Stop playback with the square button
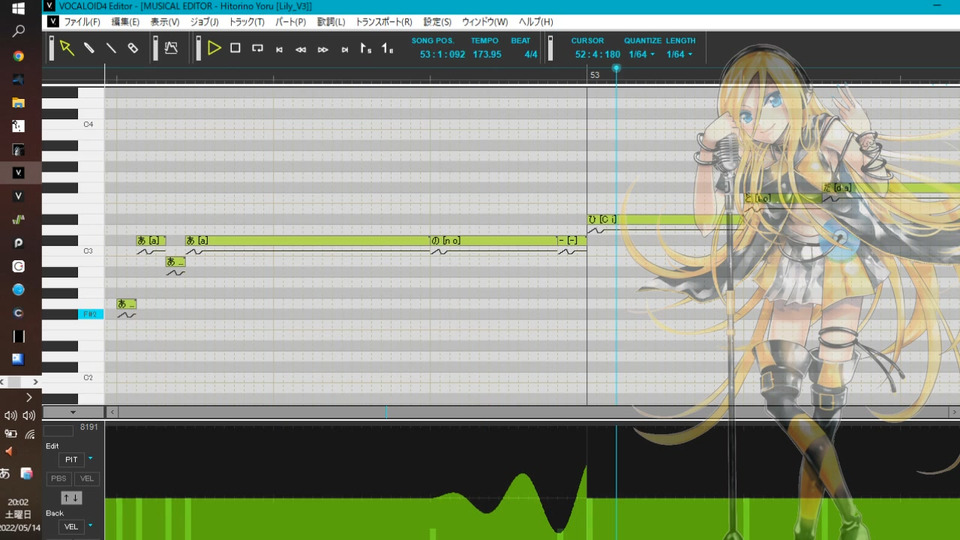This screenshot has width=960, height=540. pyautogui.click(x=235, y=48)
